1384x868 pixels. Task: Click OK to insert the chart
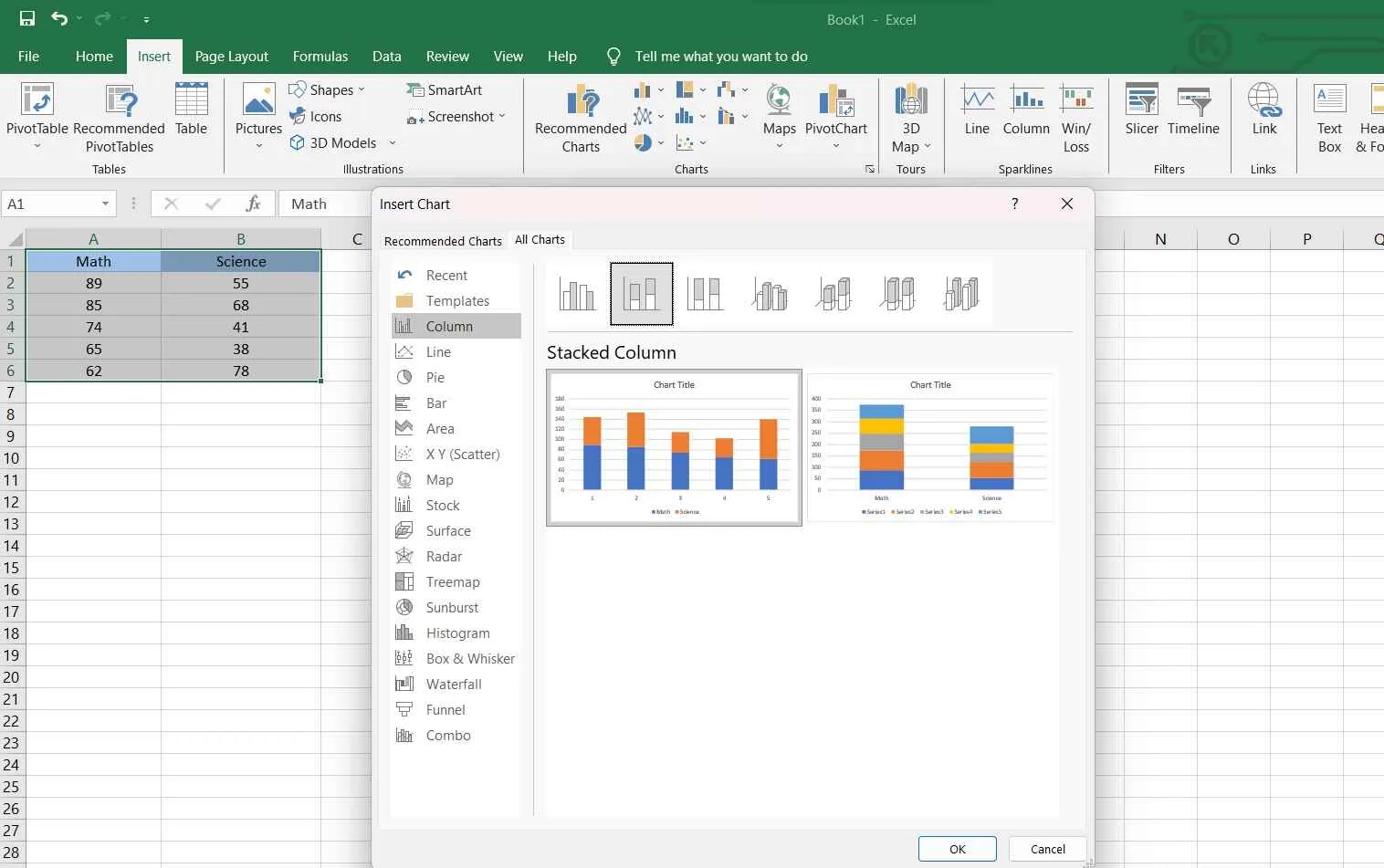(957, 848)
